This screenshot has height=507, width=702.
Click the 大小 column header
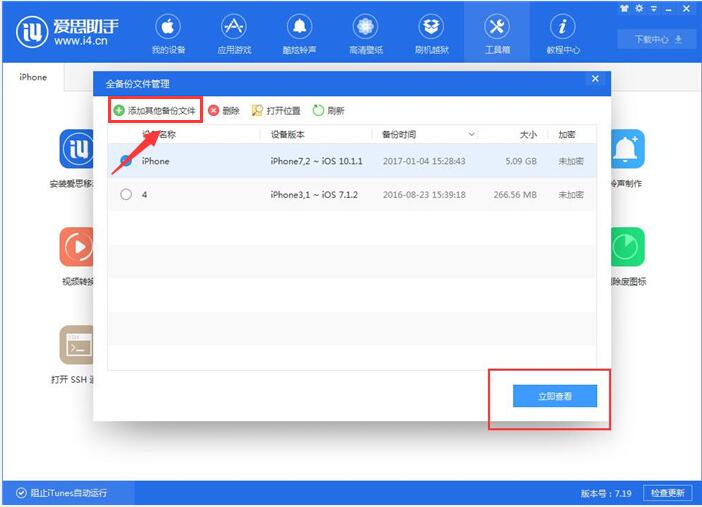528,134
